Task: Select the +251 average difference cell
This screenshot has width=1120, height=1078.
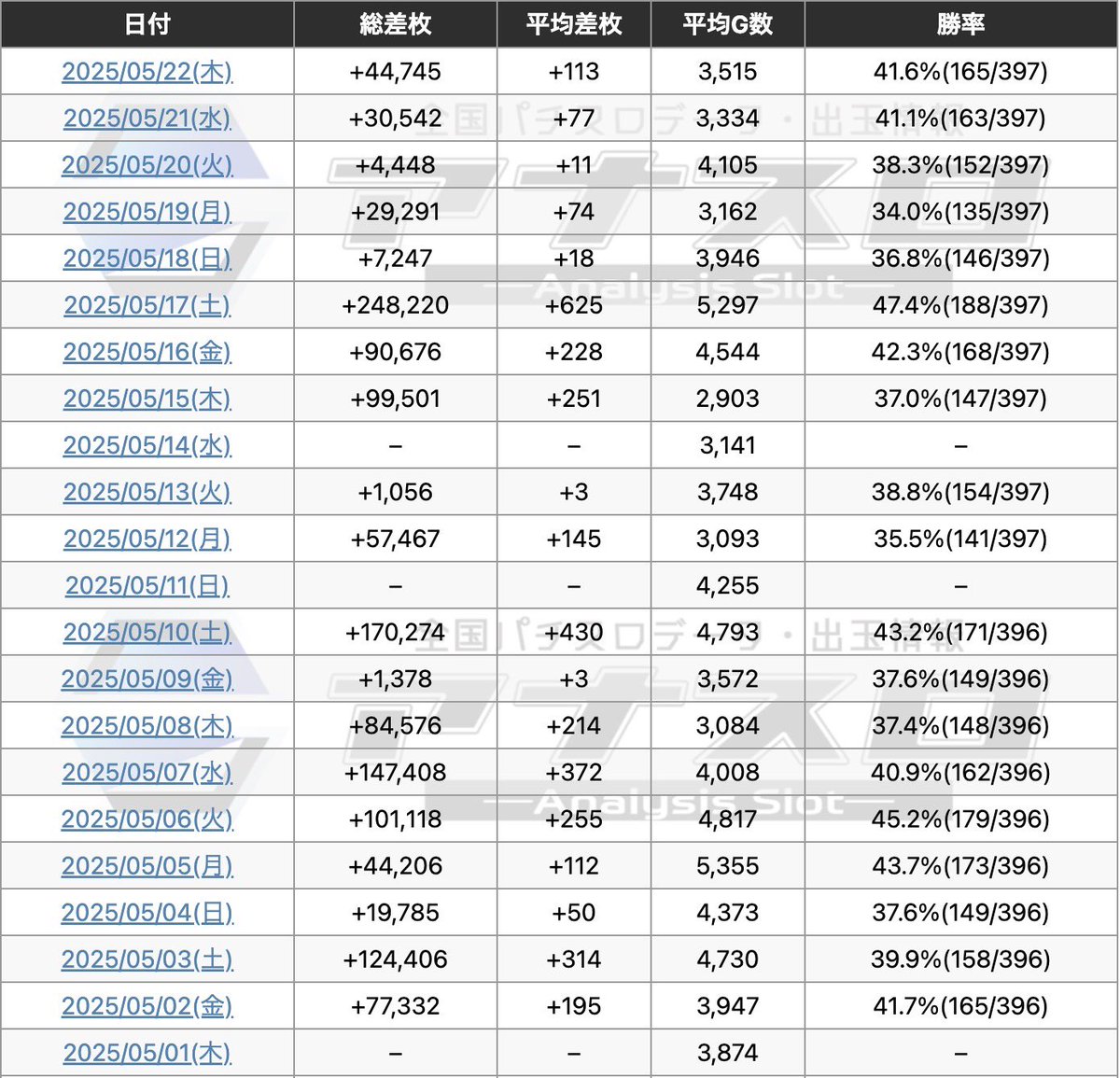Action: tap(574, 399)
